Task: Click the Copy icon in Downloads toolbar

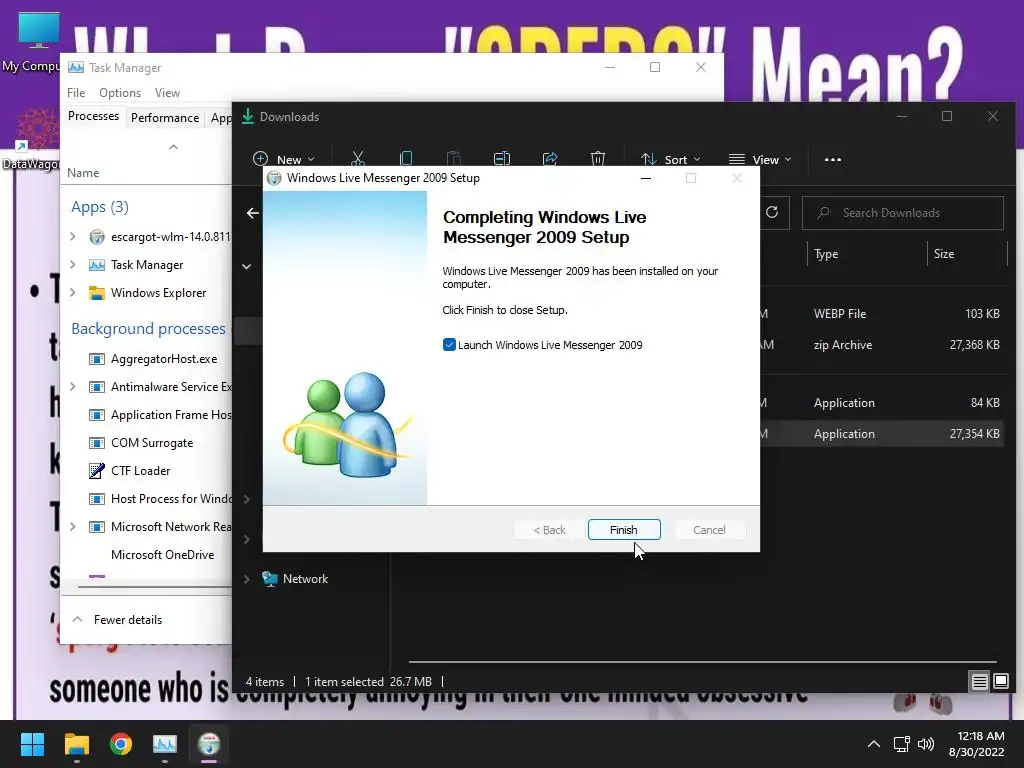Action: 406,159
